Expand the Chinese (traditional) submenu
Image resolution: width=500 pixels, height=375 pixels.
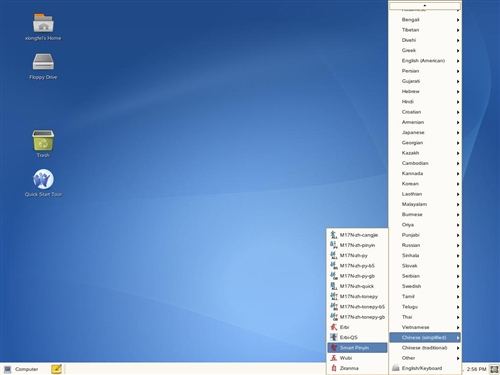425,348
